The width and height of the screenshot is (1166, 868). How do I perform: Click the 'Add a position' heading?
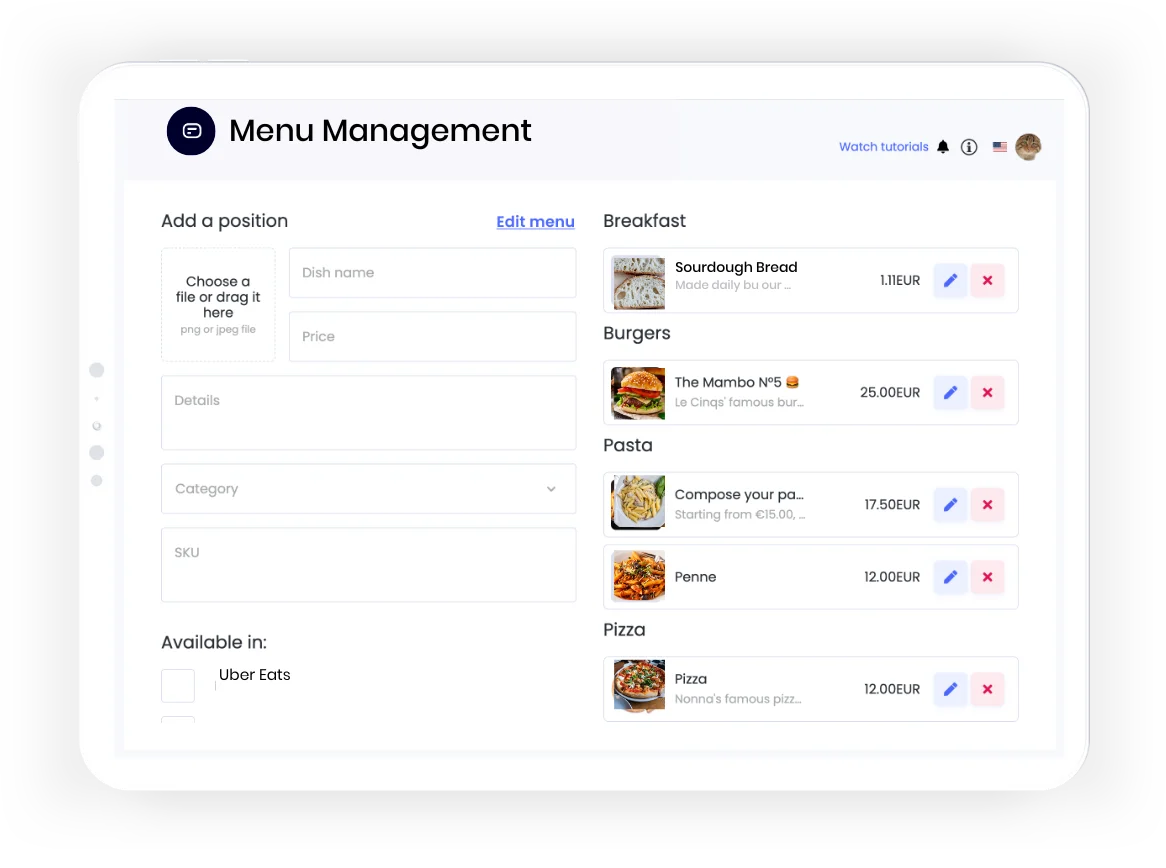click(x=225, y=221)
